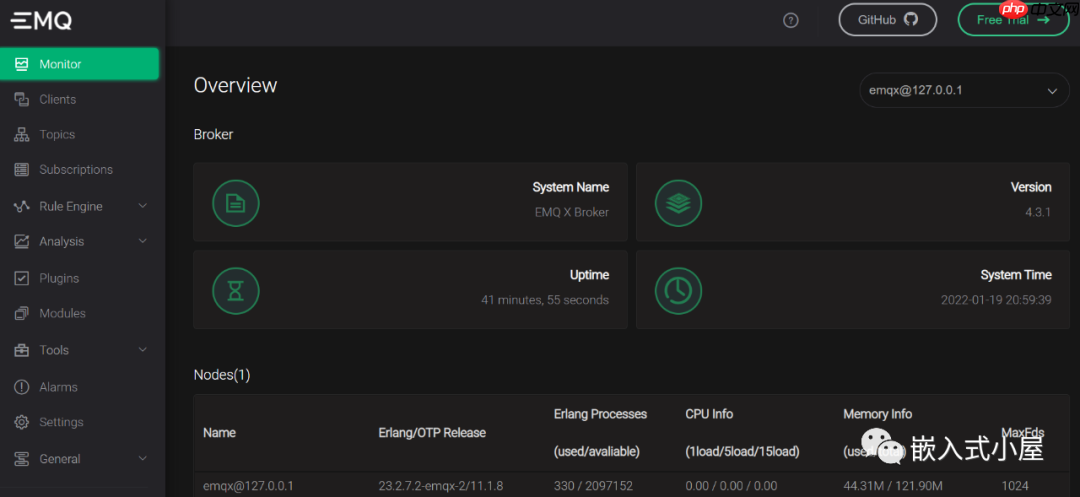Click the Alarms exclamation icon
This screenshot has height=497, width=1080.
click(22, 387)
